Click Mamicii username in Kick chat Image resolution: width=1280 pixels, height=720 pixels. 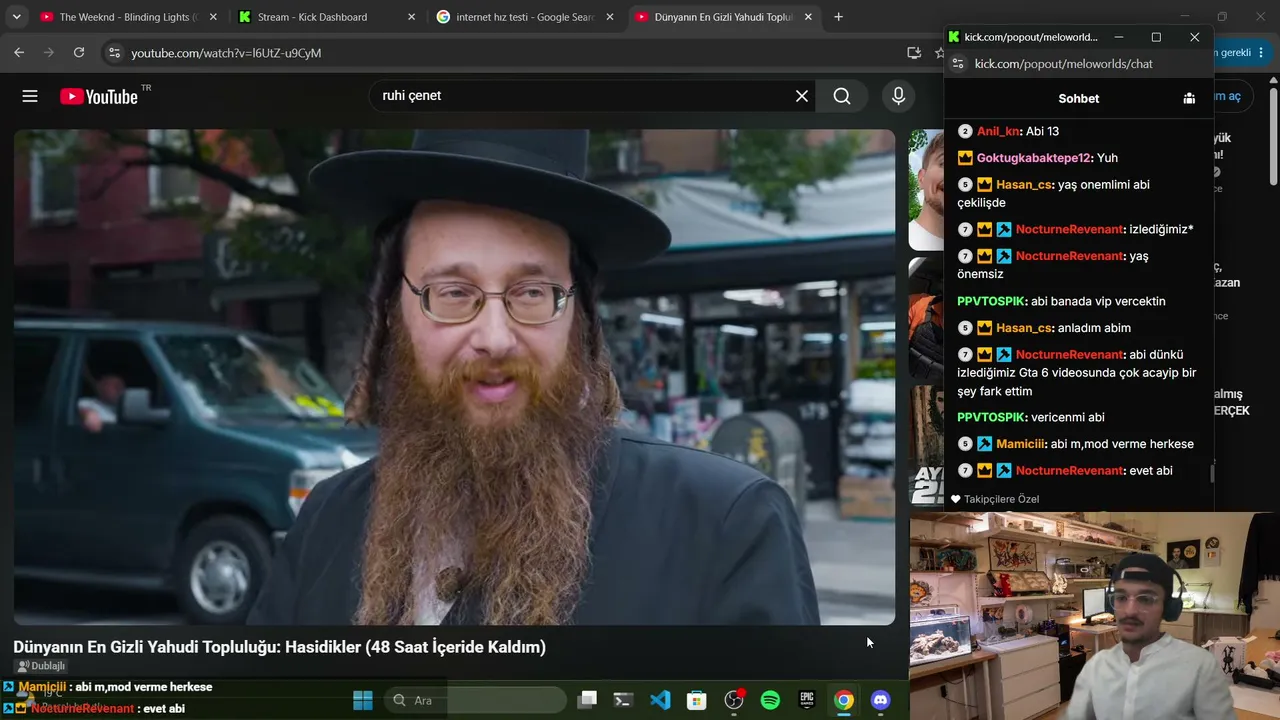pyautogui.click(x=1020, y=444)
